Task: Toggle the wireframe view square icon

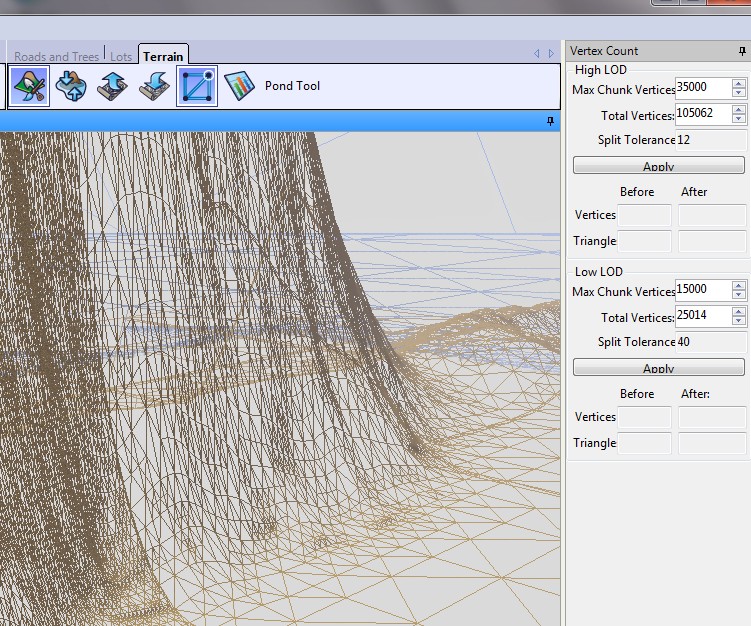Action: click(197, 86)
